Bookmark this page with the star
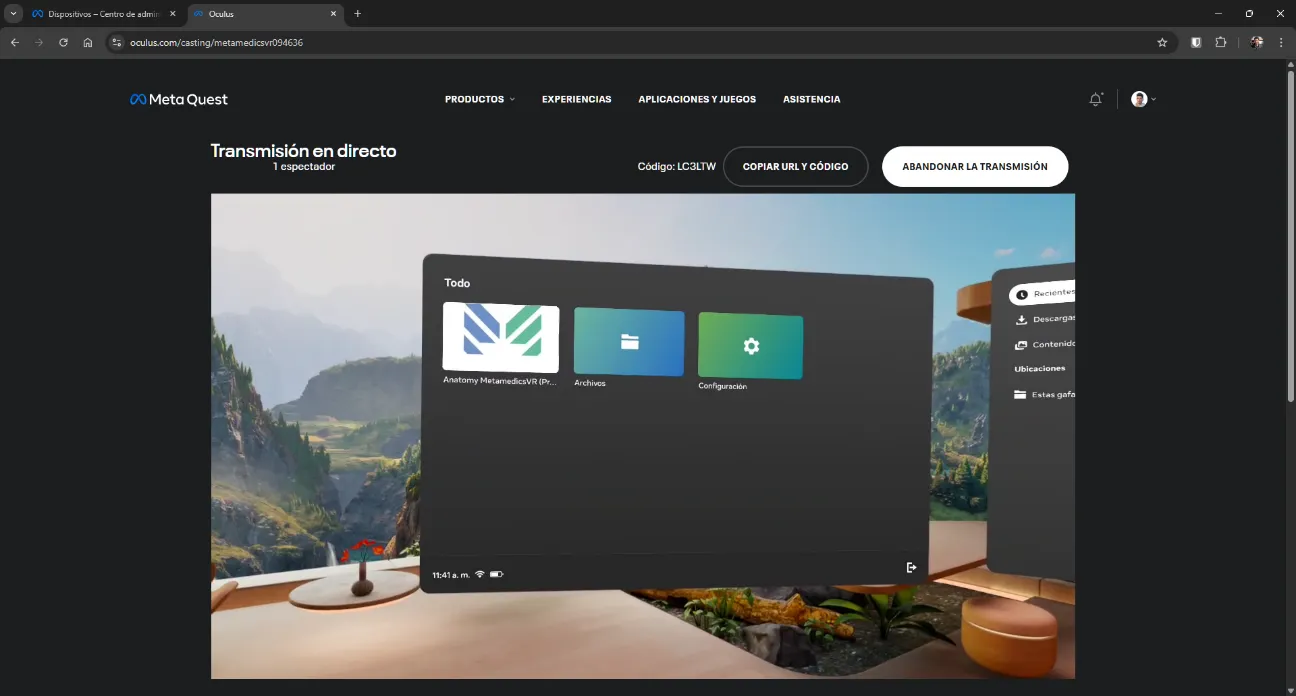Viewport: 1296px width, 696px height. click(1162, 43)
